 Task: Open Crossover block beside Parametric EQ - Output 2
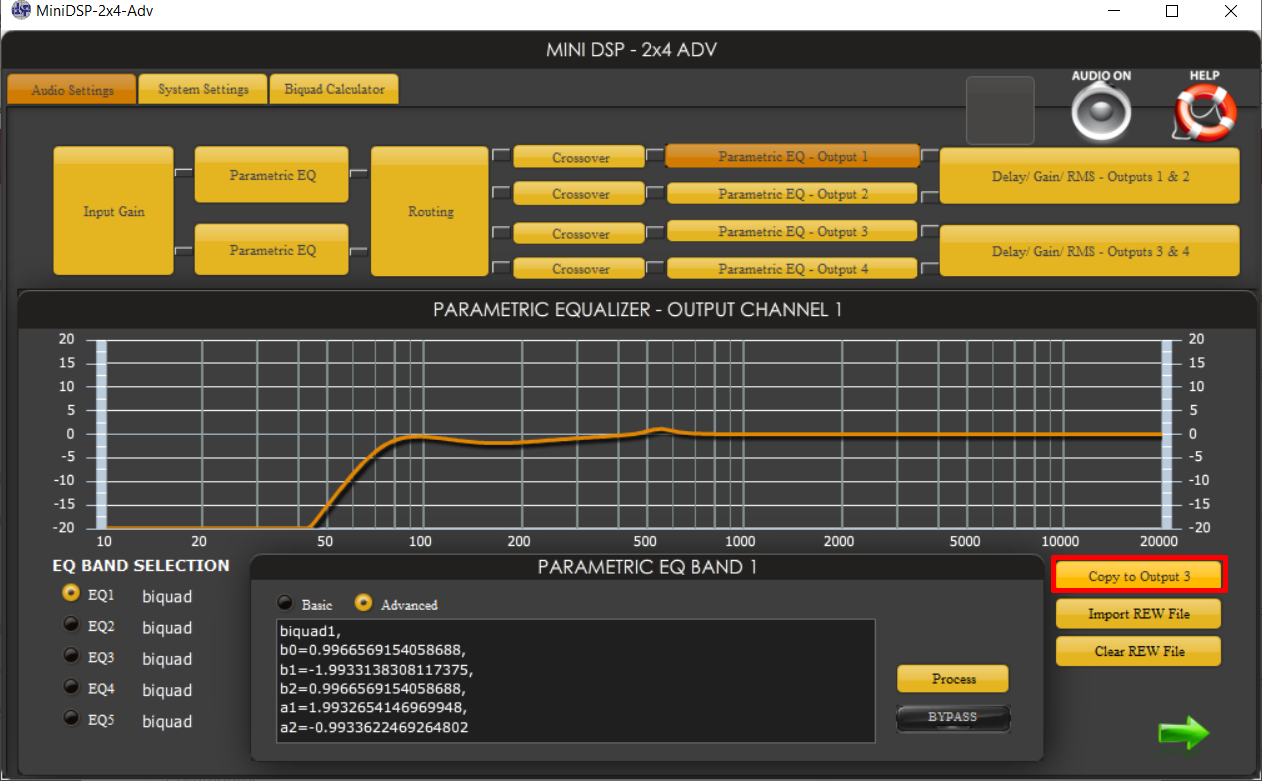point(580,194)
